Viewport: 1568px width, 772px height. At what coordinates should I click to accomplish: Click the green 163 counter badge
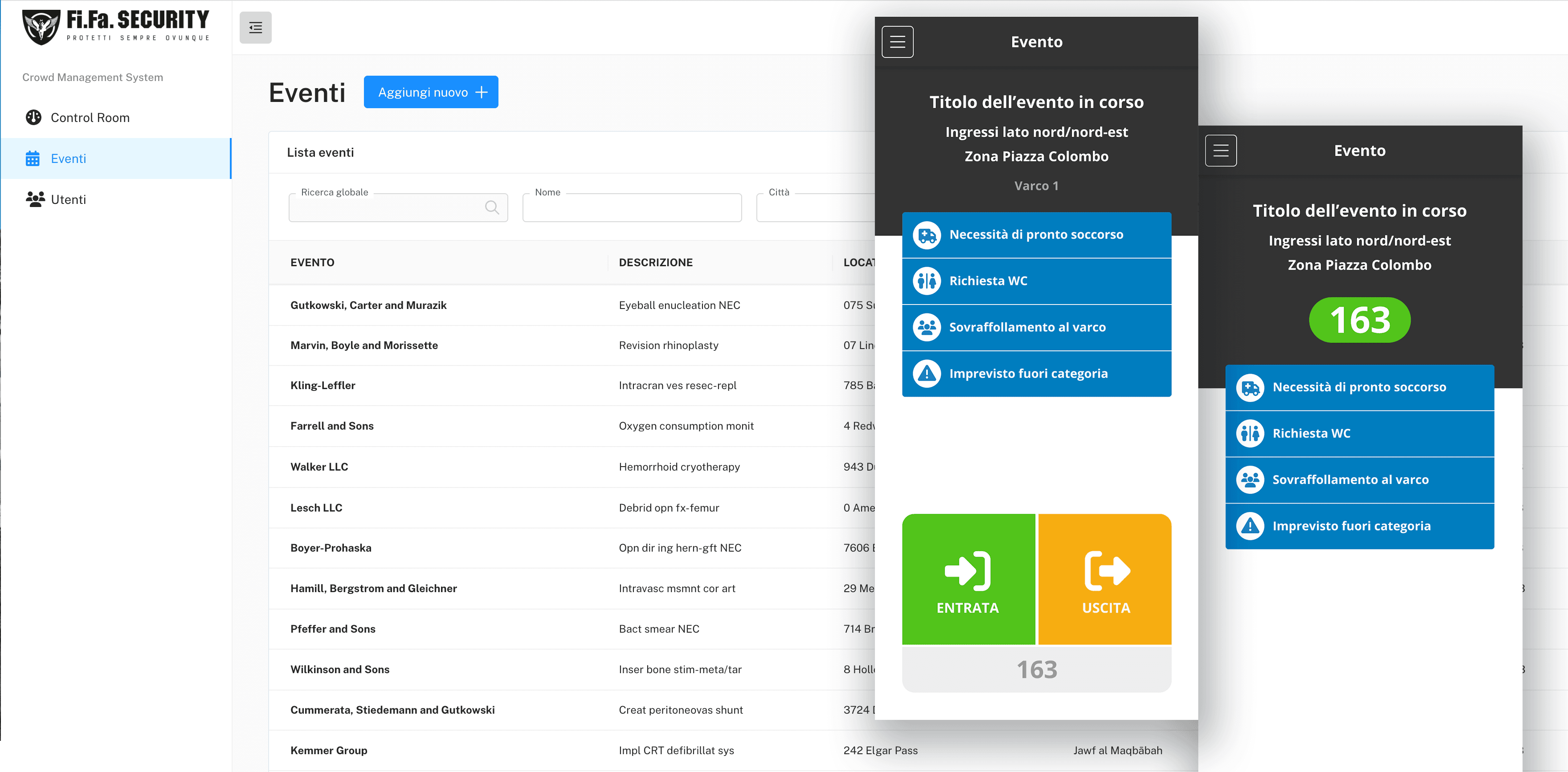coord(1359,320)
